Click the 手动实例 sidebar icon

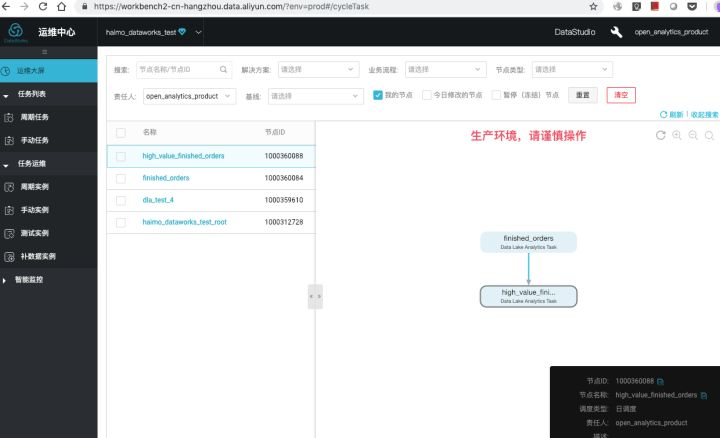pos(9,210)
